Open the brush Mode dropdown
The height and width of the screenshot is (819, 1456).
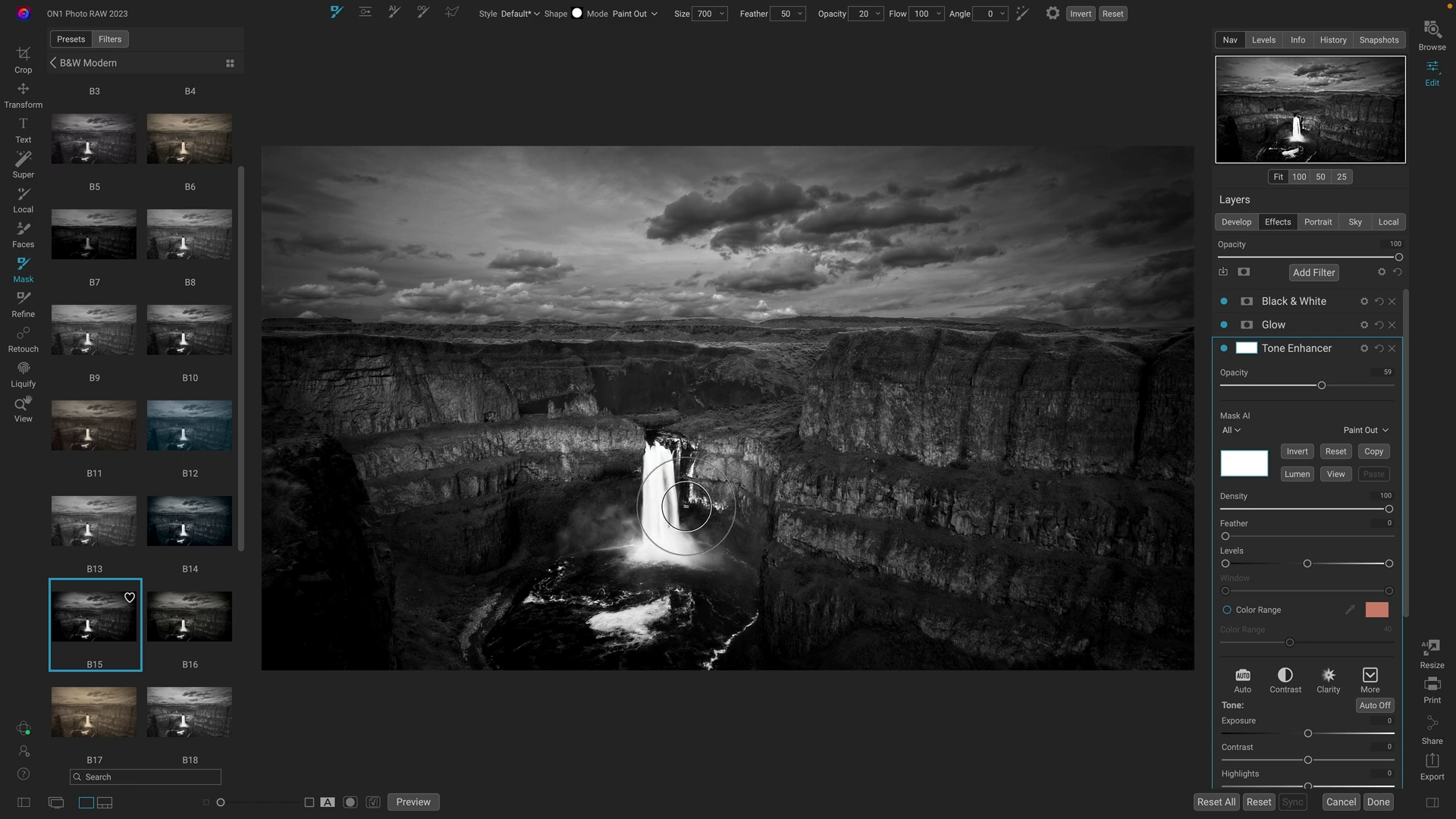[635, 14]
